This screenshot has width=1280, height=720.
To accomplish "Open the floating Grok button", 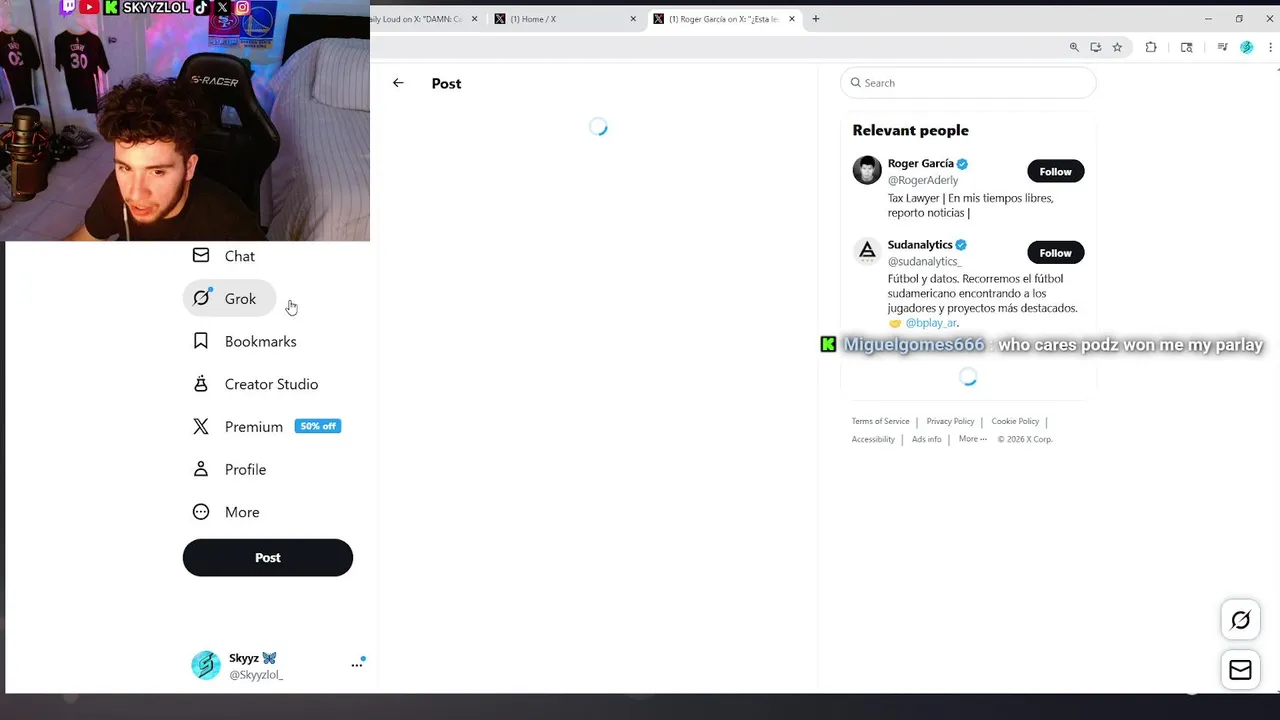I will point(1240,620).
